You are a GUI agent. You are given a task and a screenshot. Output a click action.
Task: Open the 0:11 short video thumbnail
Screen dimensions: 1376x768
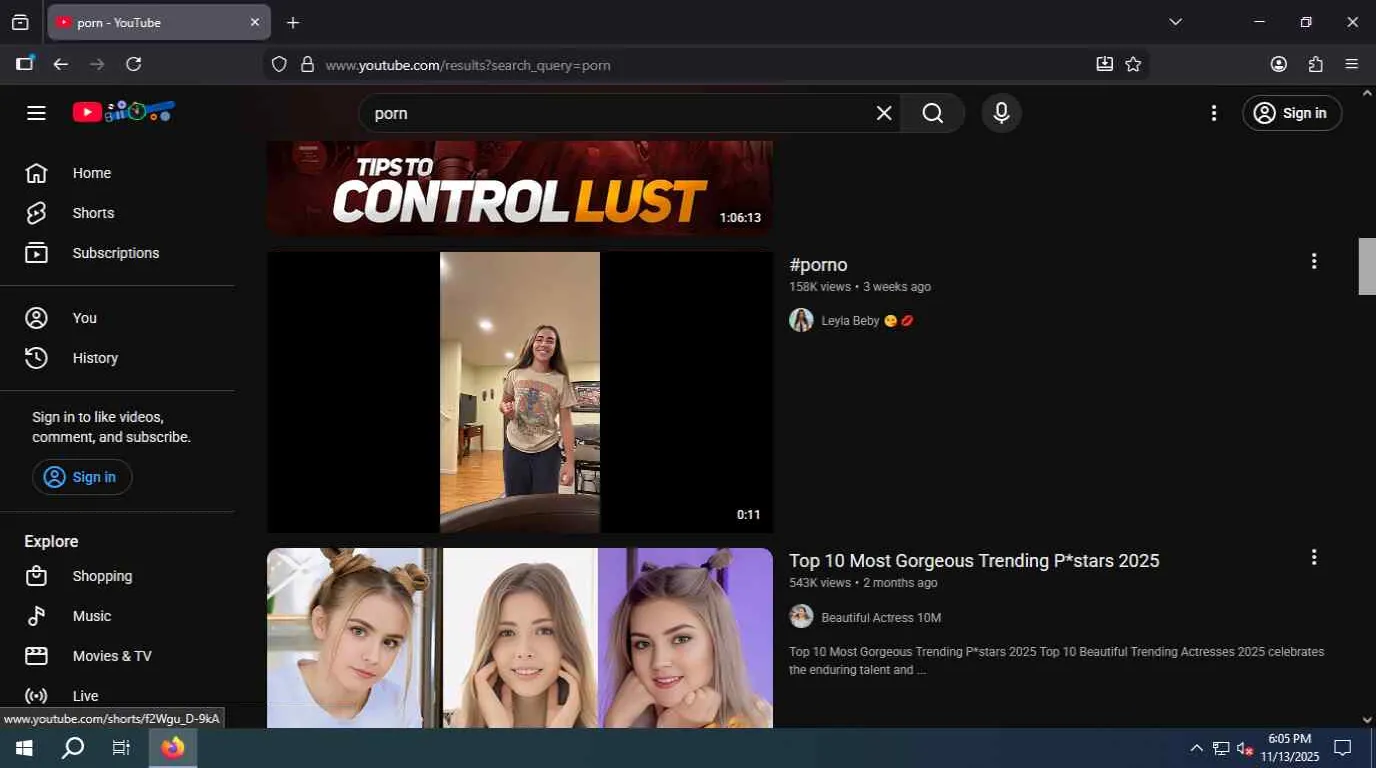click(x=520, y=392)
